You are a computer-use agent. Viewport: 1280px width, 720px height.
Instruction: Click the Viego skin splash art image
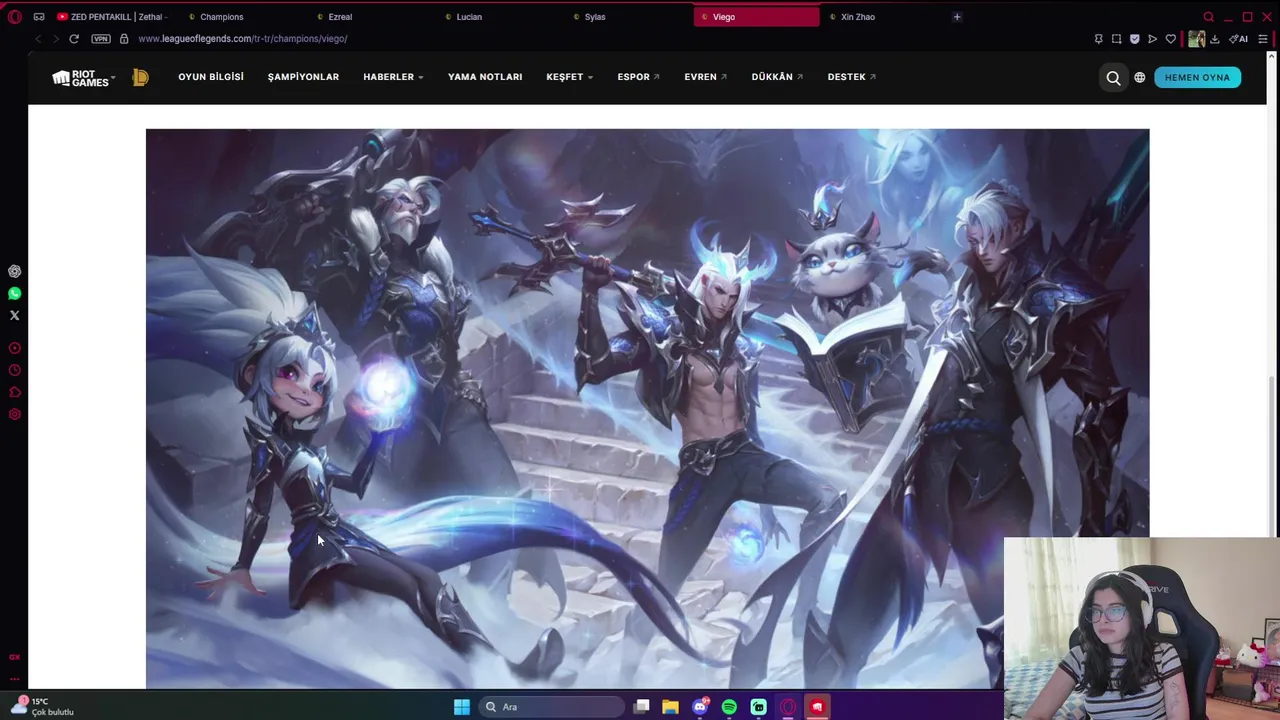coord(647,408)
